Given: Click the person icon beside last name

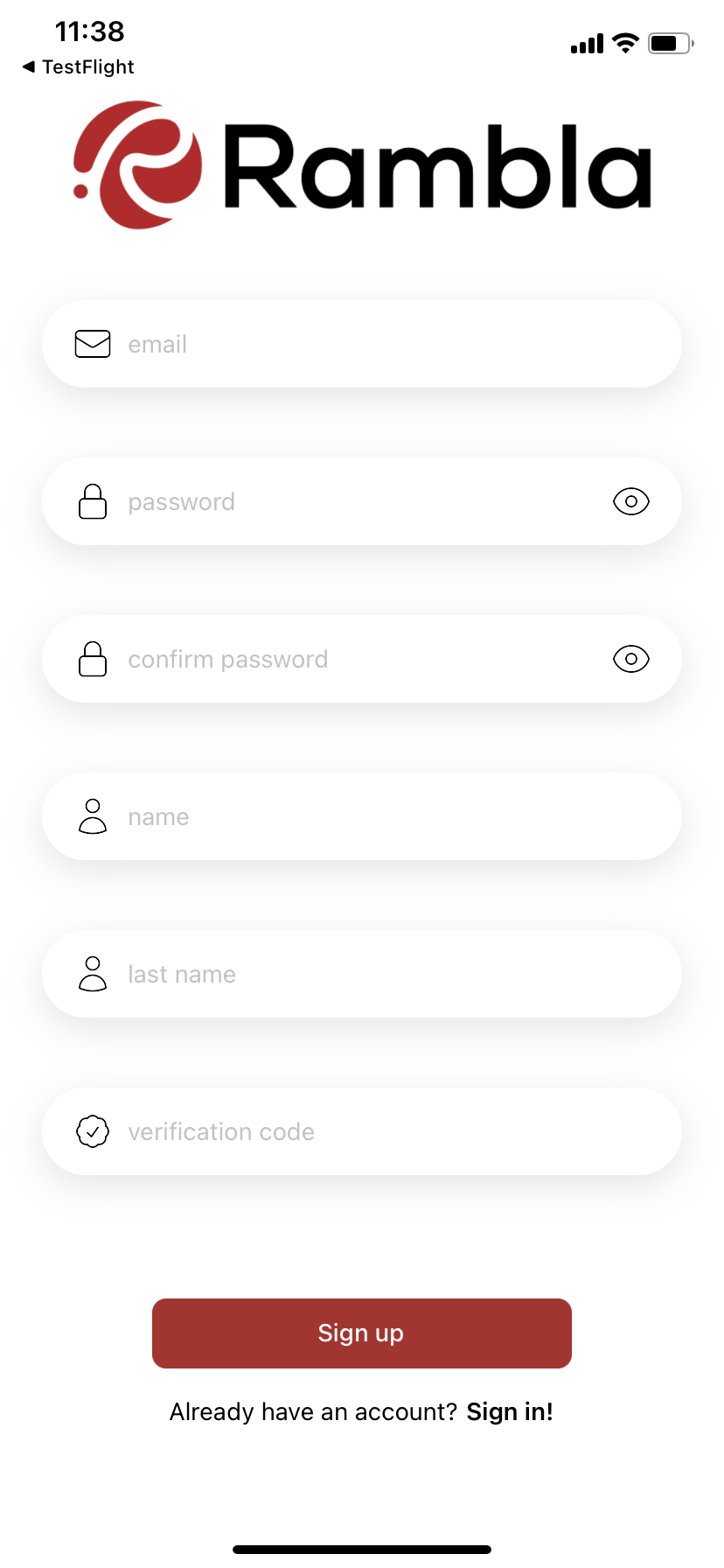Looking at the screenshot, I should click(93, 974).
